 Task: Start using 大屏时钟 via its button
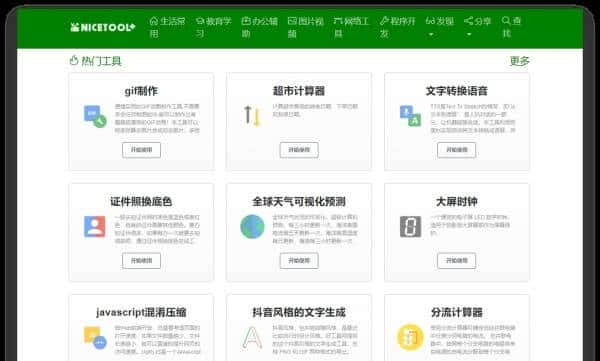457,261
